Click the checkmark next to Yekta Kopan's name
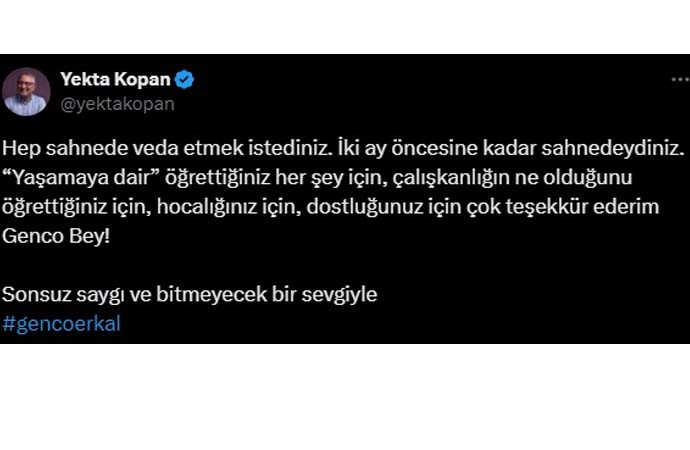The width and height of the screenshot is (690, 450). (184, 79)
